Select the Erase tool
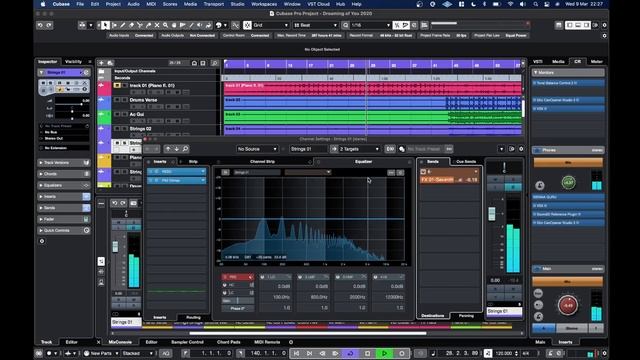This screenshot has height=360, width=640. 131,25
